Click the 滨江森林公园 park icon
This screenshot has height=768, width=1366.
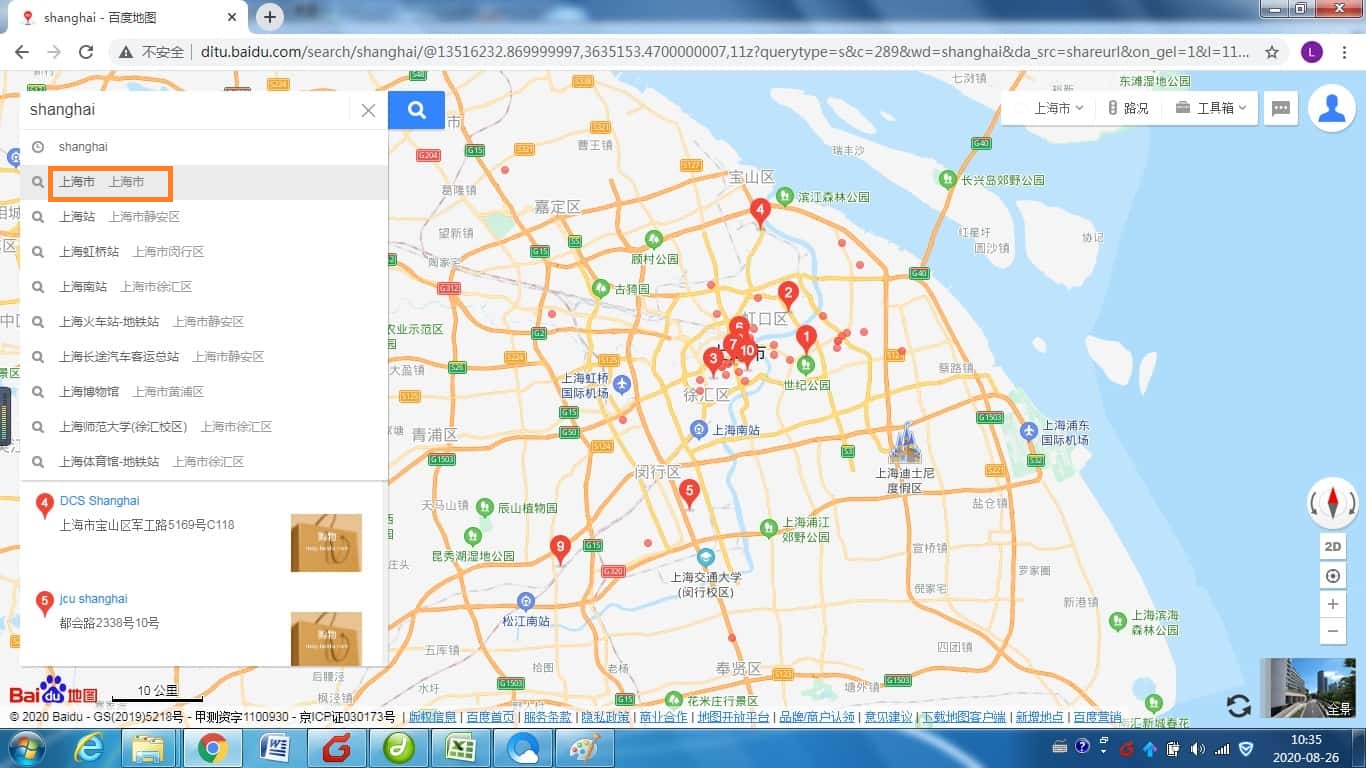point(785,196)
